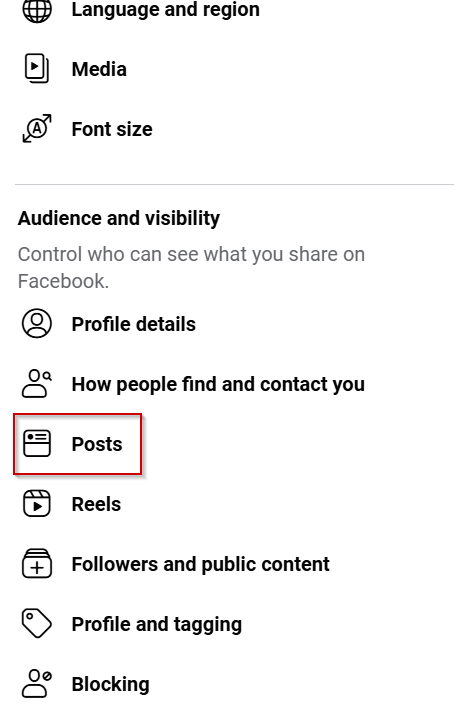Open the Blocking settings
The height and width of the screenshot is (708, 460).
[111, 684]
